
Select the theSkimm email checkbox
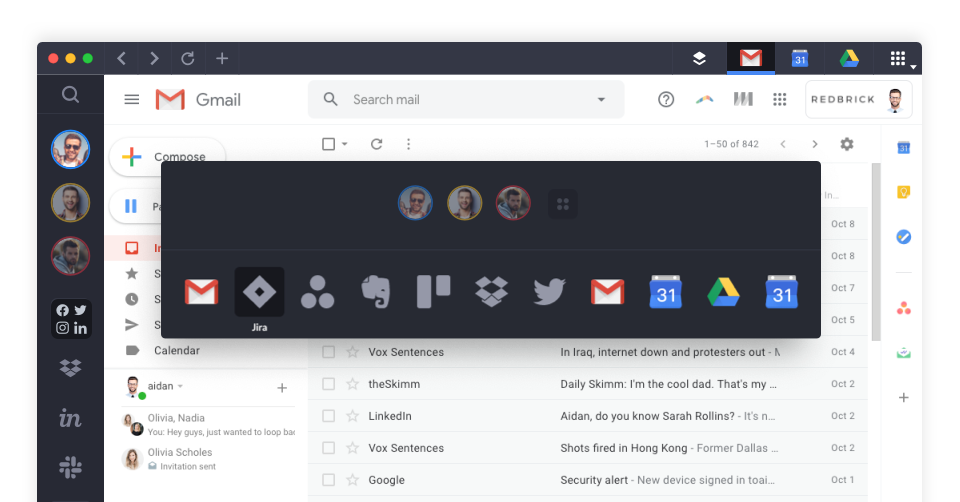[329, 384]
